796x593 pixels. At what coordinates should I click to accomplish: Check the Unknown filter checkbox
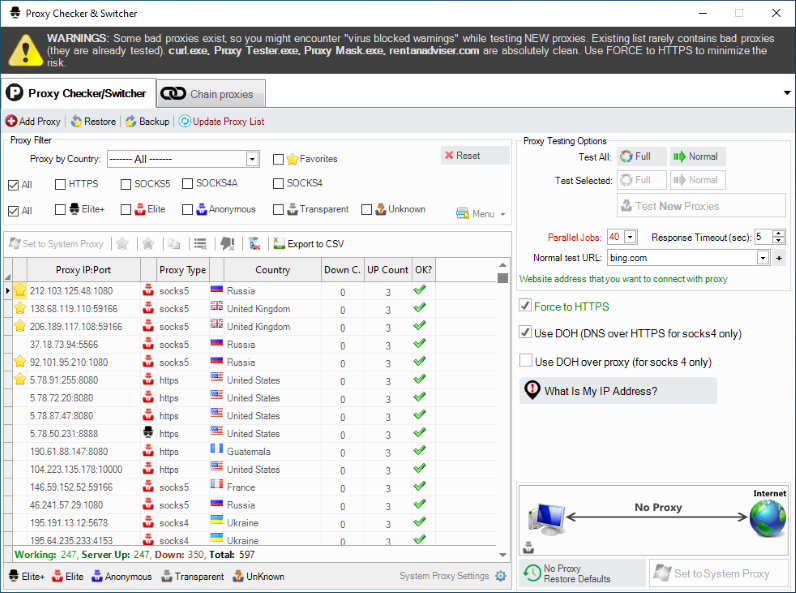(367, 209)
